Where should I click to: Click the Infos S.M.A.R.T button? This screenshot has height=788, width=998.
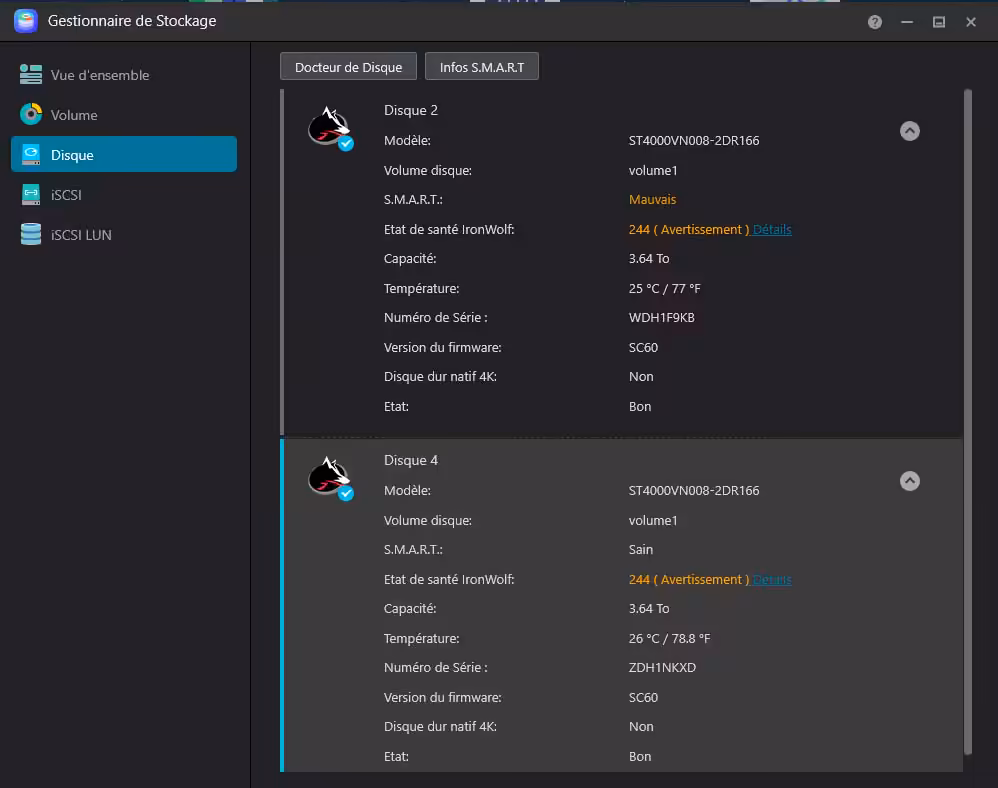pyautogui.click(x=482, y=67)
